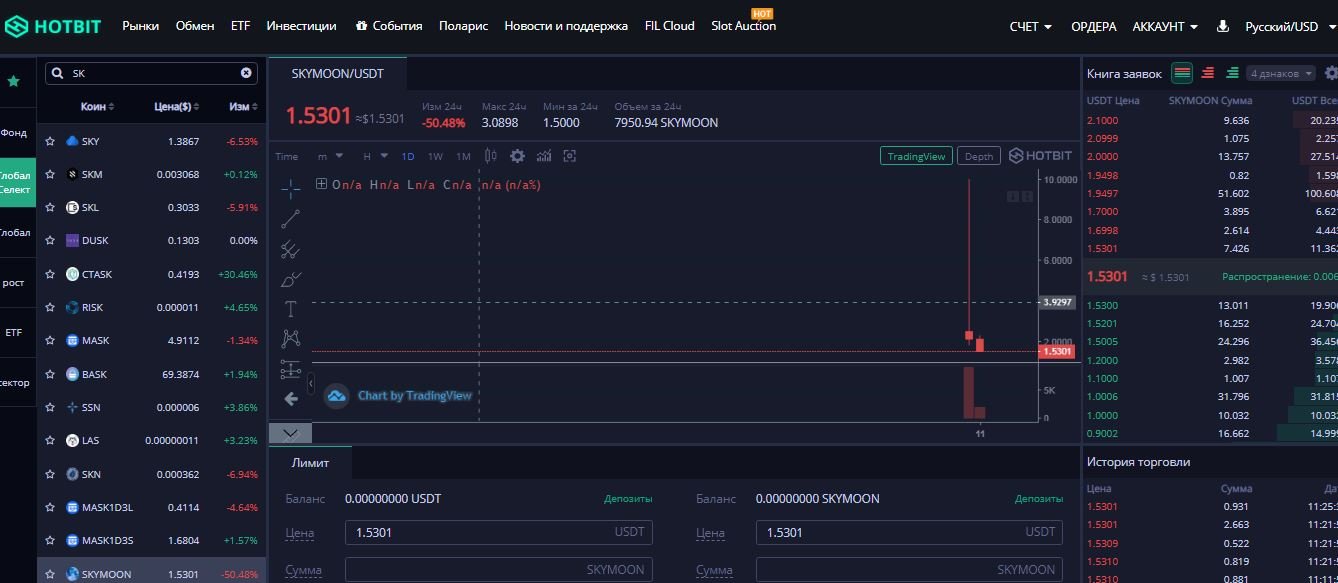Screen dimensions: 1338x583
Task: Favorite the SKYMOON coin star
Action: [x=50, y=575]
